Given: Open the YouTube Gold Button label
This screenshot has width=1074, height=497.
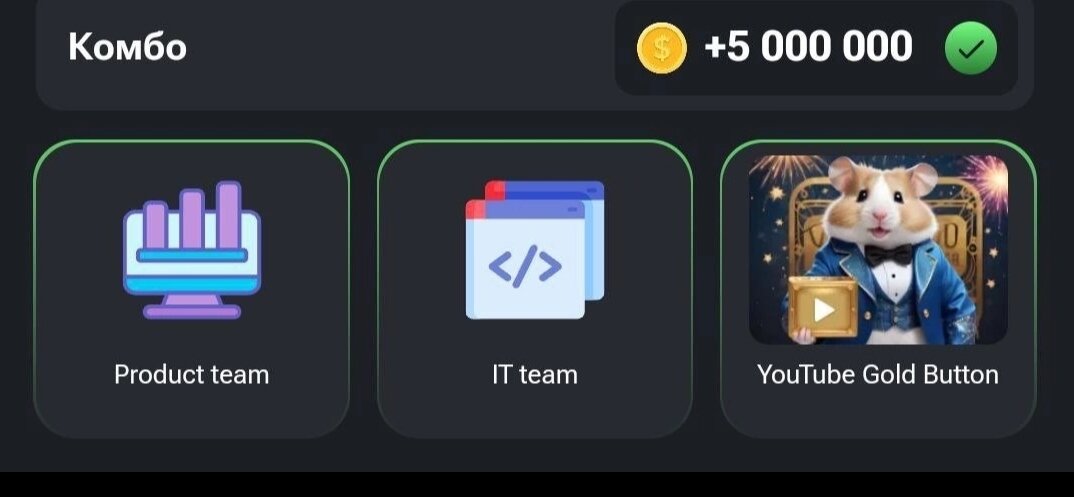Looking at the screenshot, I should click(878, 374).
